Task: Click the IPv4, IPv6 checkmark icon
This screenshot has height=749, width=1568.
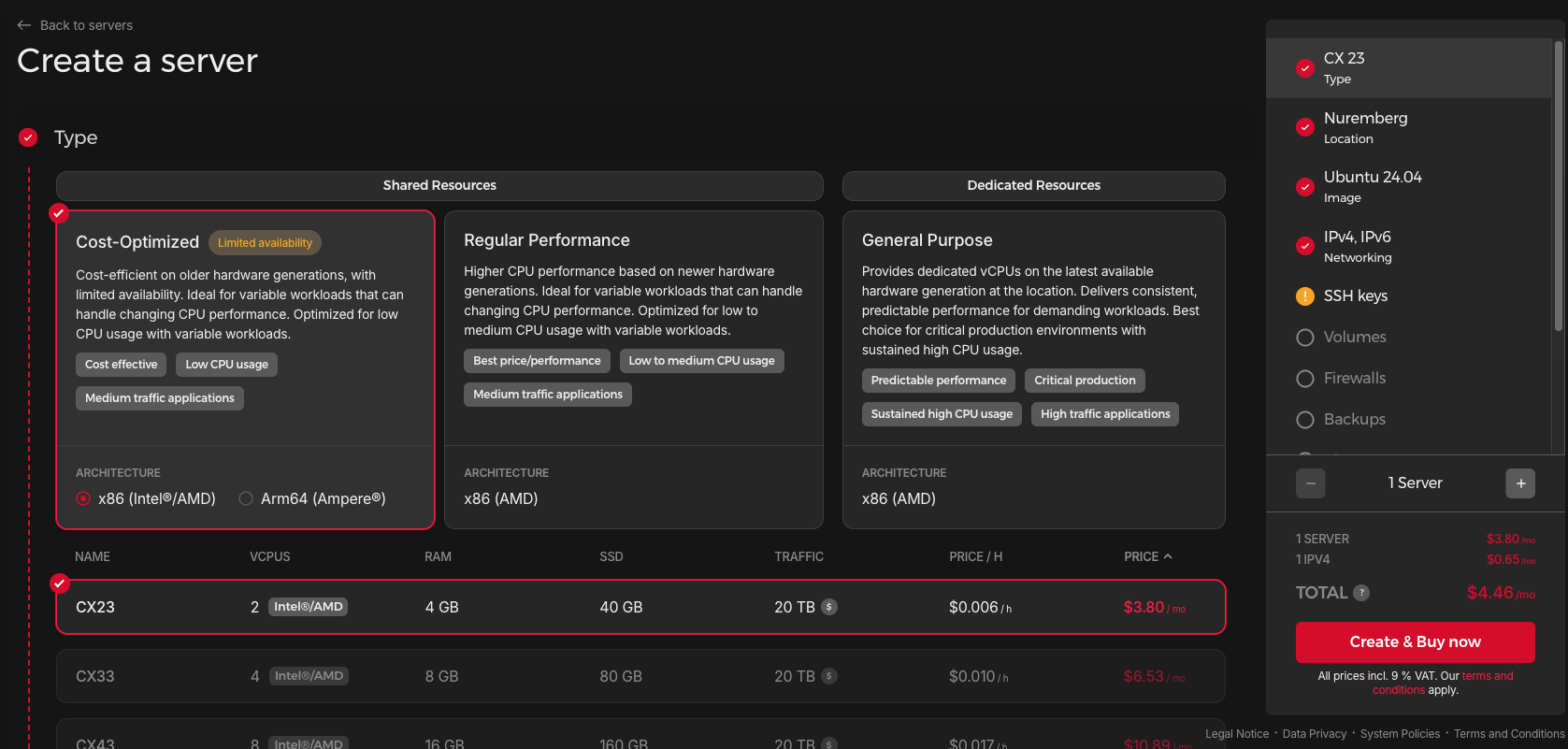Action: 1305,246
